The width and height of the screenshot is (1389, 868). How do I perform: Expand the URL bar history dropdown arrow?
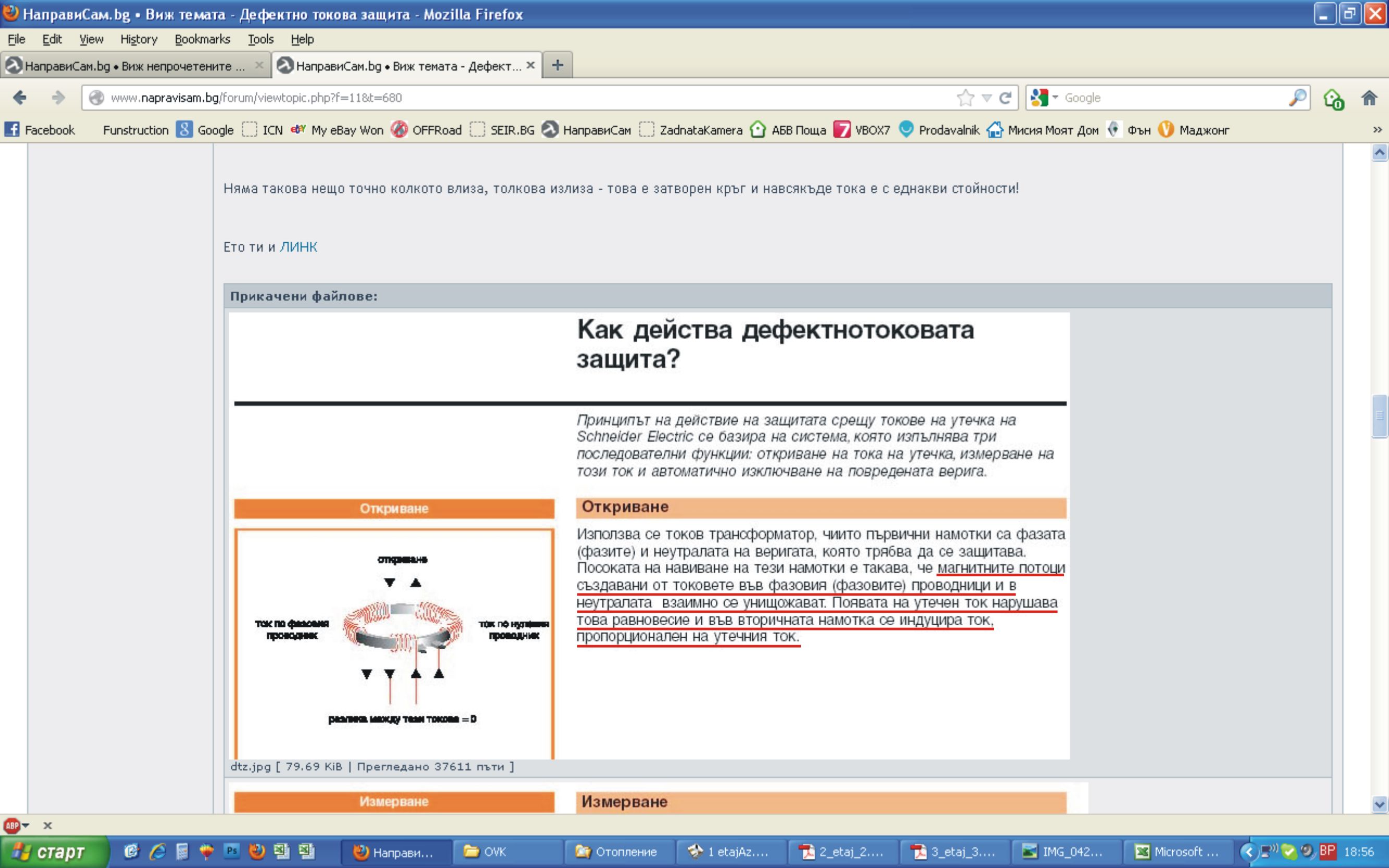pyautogui.click(x=986, y=97)
